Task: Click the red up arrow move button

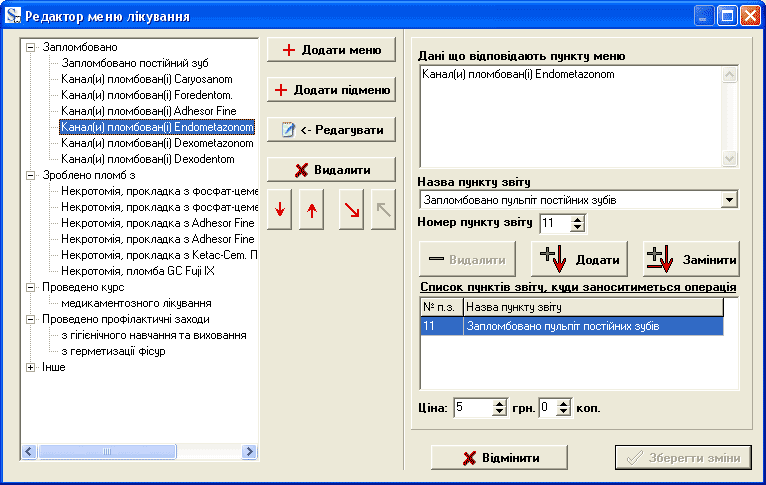Action: (x=312, y=210)
